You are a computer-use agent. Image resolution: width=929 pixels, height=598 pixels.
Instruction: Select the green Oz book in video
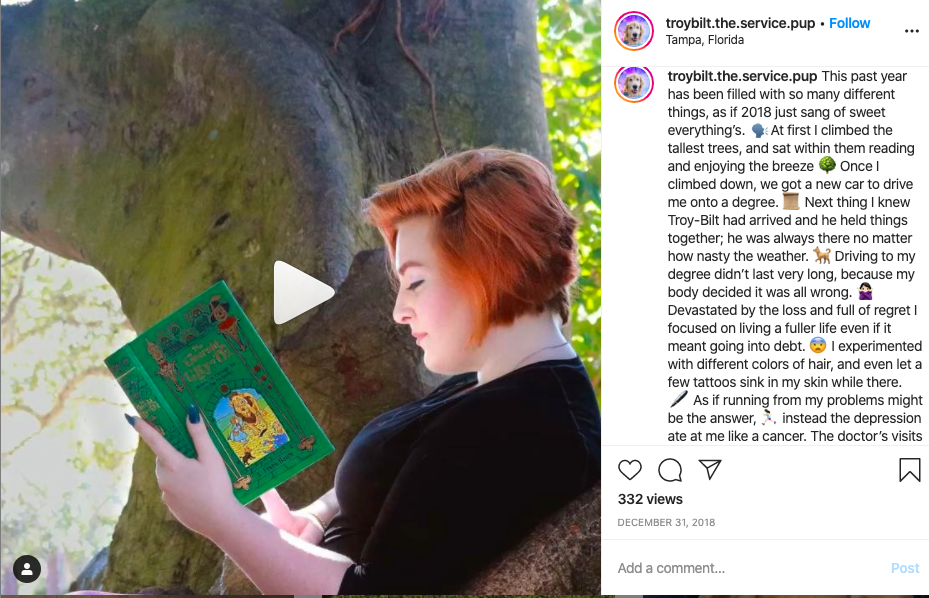(x=219, y=392)
